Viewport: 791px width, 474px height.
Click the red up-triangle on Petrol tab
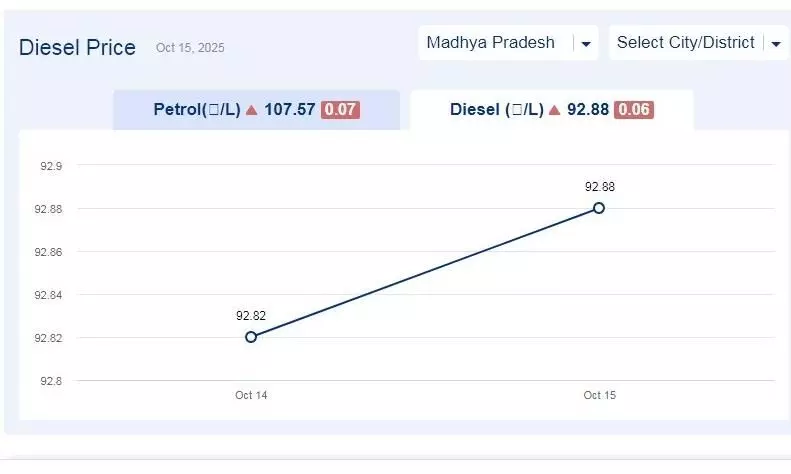tap(252, 110)
